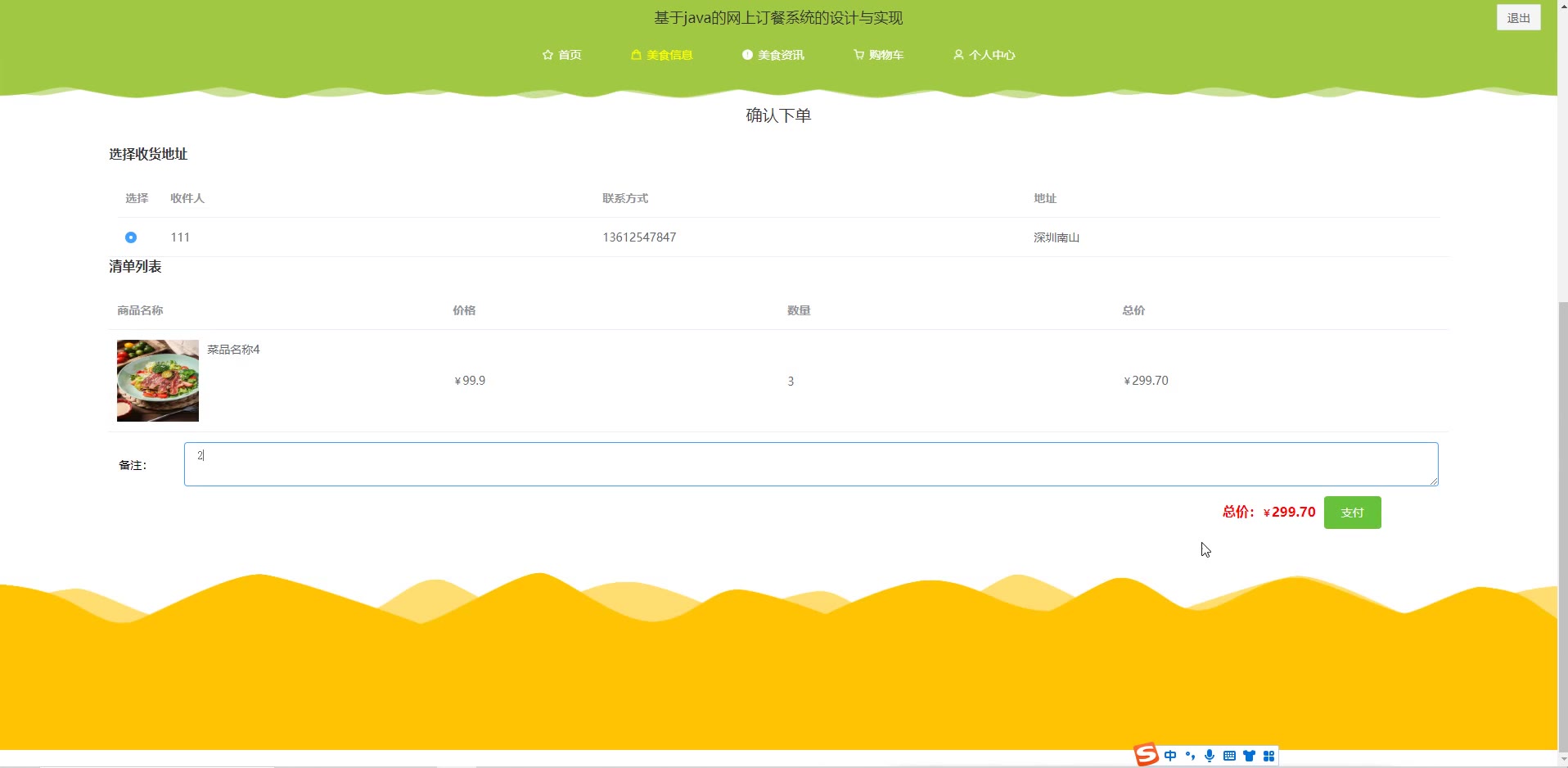Click the 数量 column header
Image resolution: width=1568 pixels, height=768 pixels.
(799, 310)
